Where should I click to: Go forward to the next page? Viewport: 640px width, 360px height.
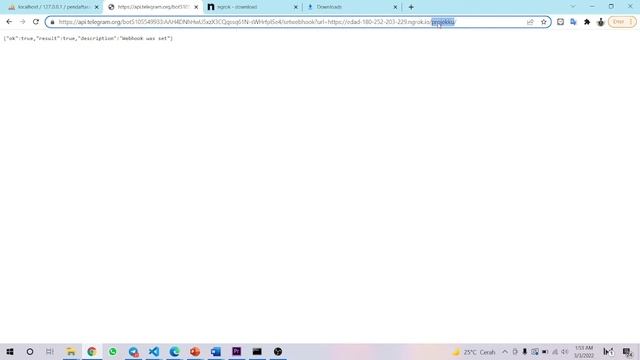(x=22, y=22)
